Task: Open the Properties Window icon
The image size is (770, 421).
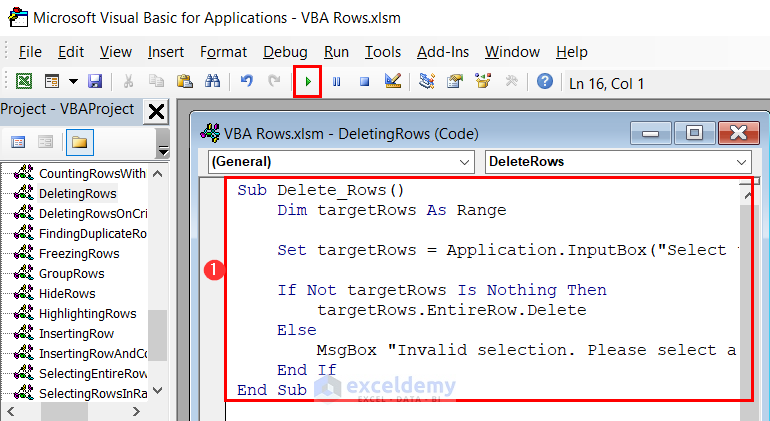Action: [x=455, y=81]
